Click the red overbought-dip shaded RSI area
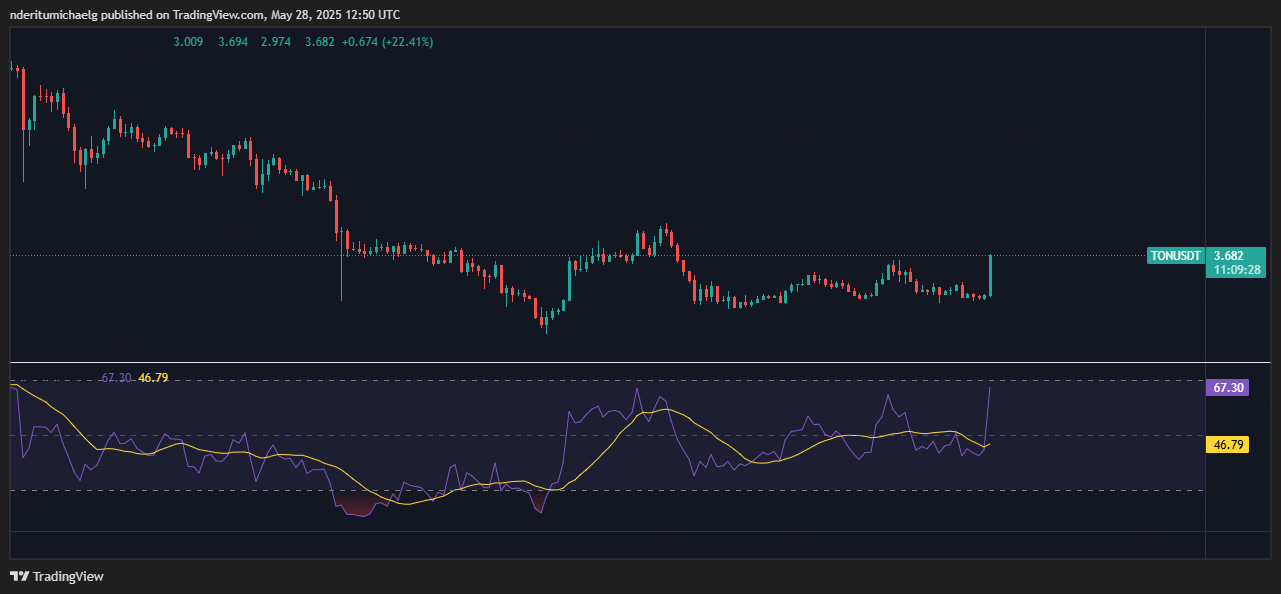1281x594 pixels. [x=356, y=505]
